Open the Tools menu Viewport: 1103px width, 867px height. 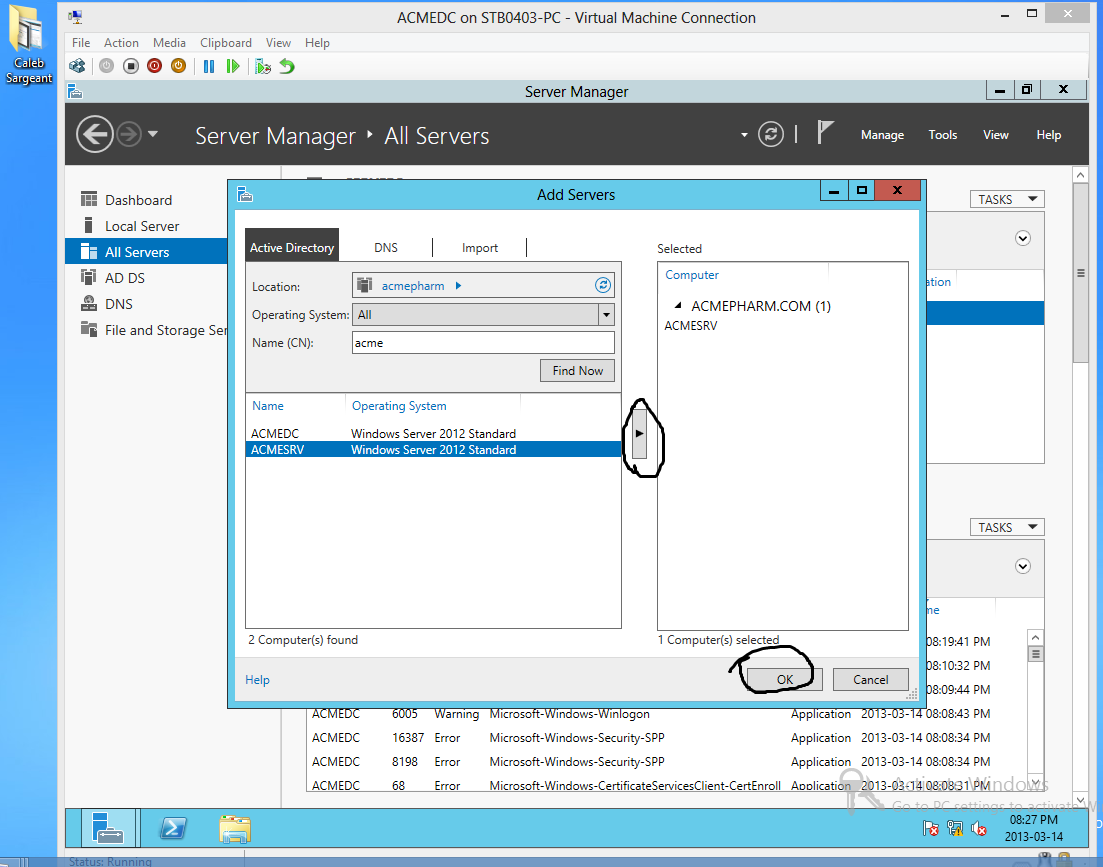coord(943,135)
